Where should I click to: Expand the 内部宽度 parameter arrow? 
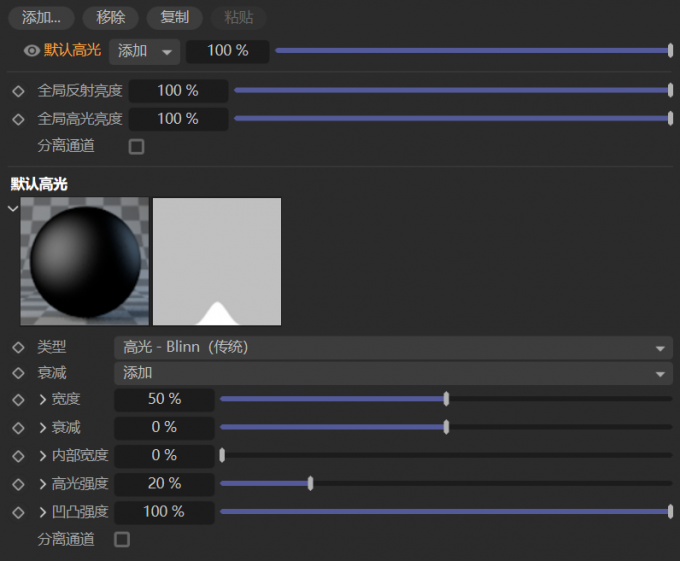coord(42,456)
